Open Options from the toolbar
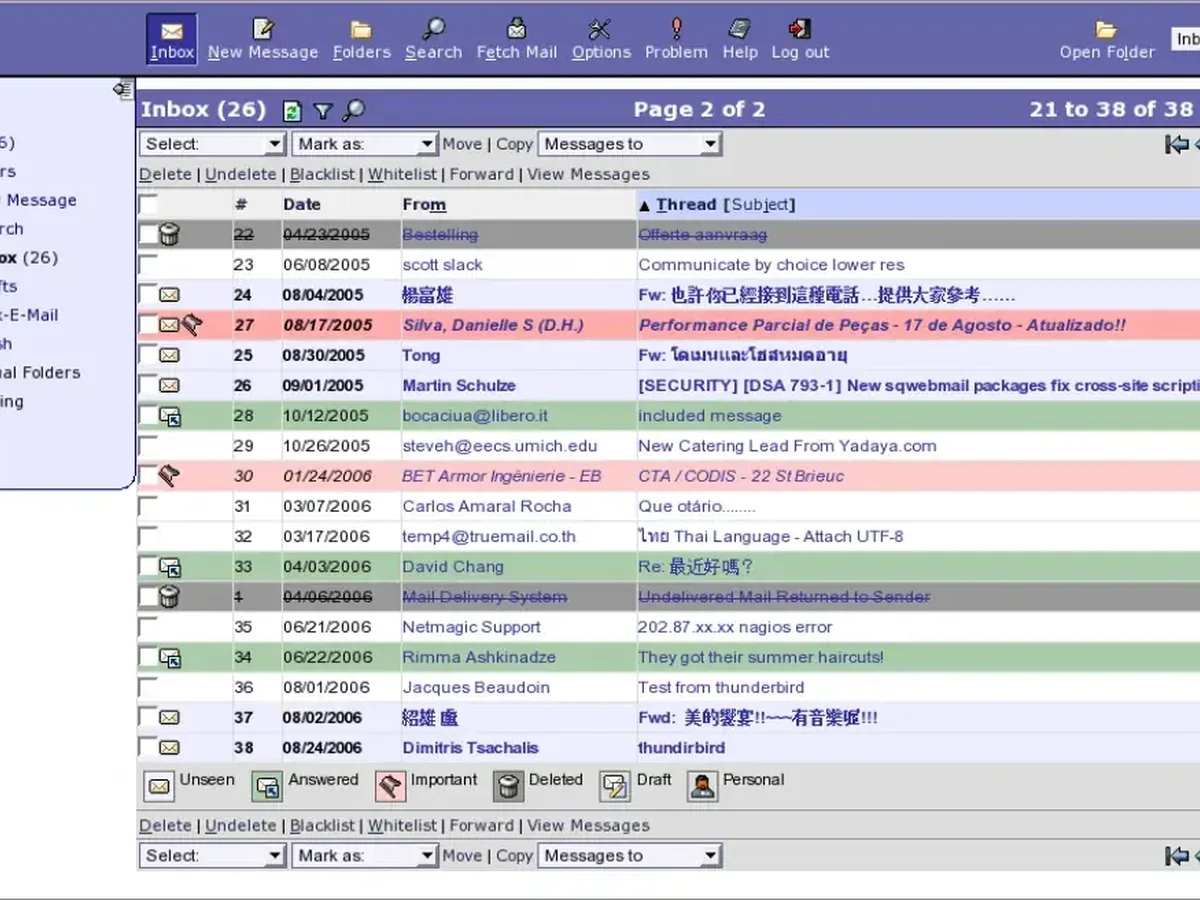 pyautogui.click(x=601, y=29)
